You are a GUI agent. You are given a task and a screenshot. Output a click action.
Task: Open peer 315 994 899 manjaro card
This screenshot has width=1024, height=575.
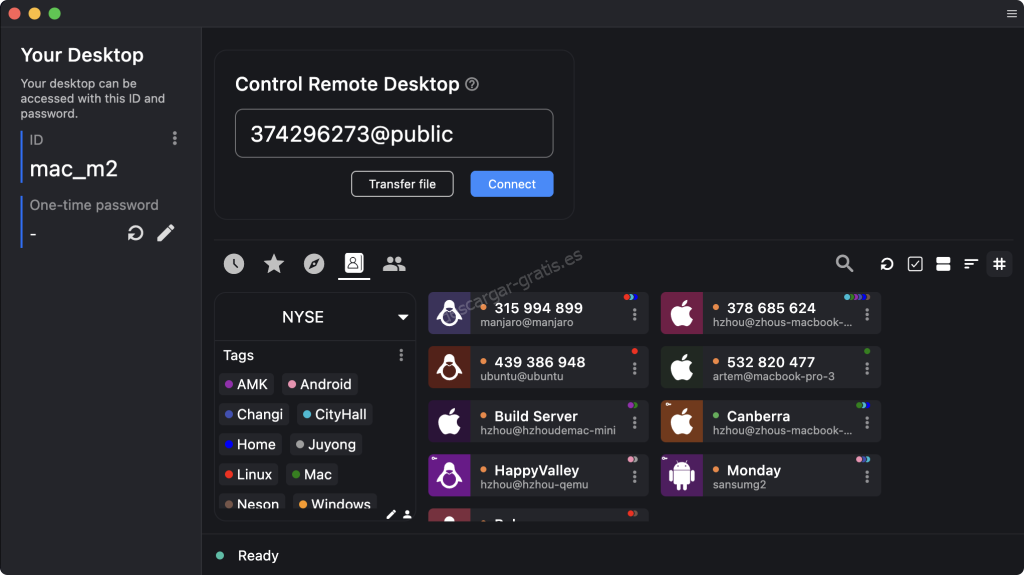[538, 313]
